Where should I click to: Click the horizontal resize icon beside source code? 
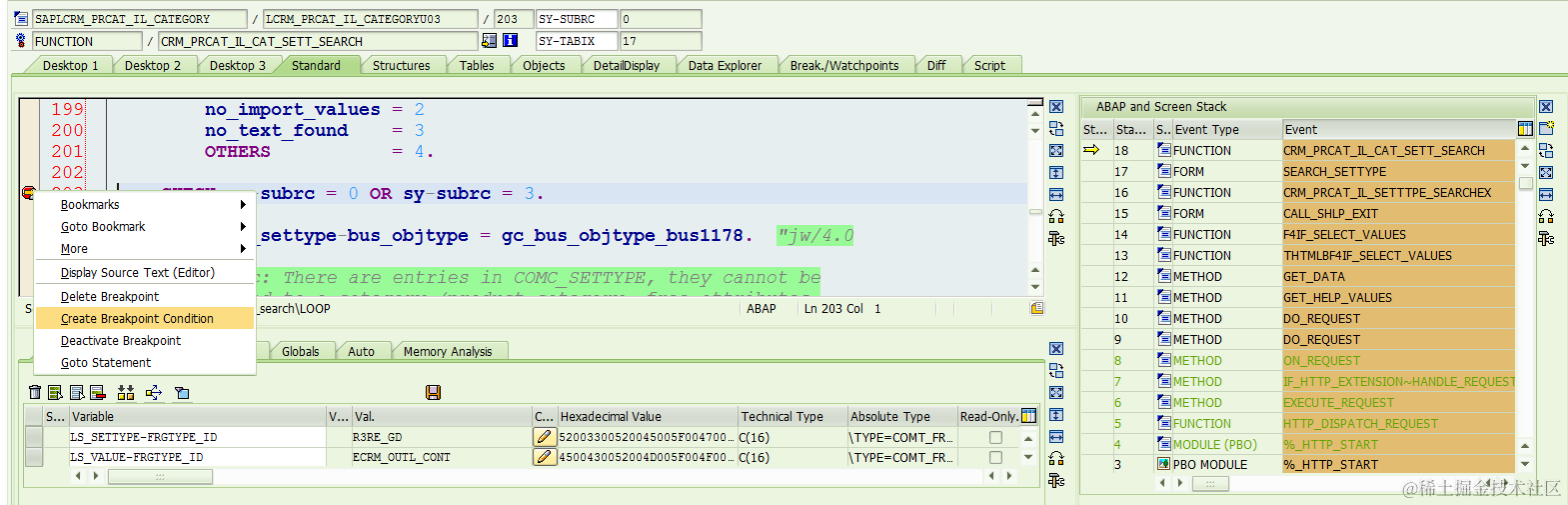(1056, 194)
